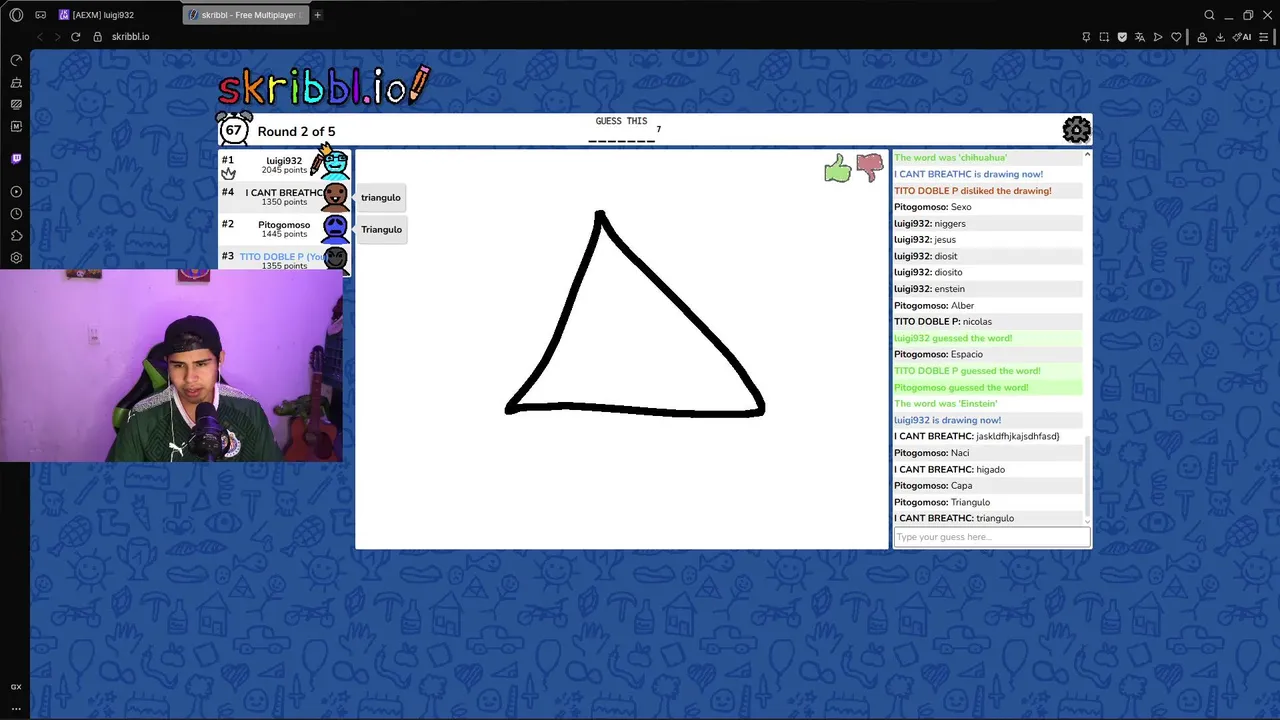Dislike the drawing with thumbs down
The width and height of the screenshot is (1280, 720).
(x=870, y=167)
